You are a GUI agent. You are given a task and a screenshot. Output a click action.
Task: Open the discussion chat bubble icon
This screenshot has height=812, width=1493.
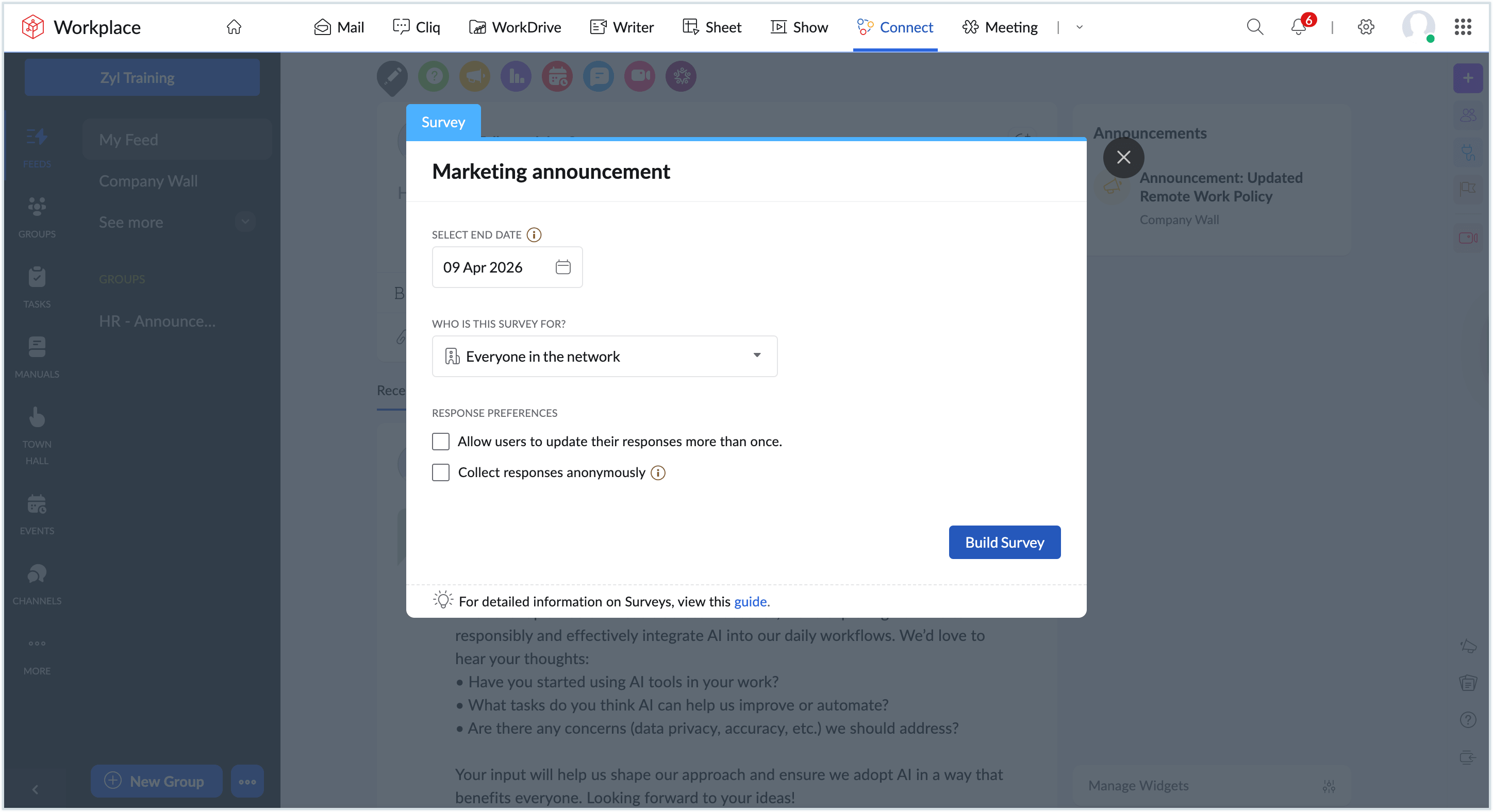click(598, 76)
